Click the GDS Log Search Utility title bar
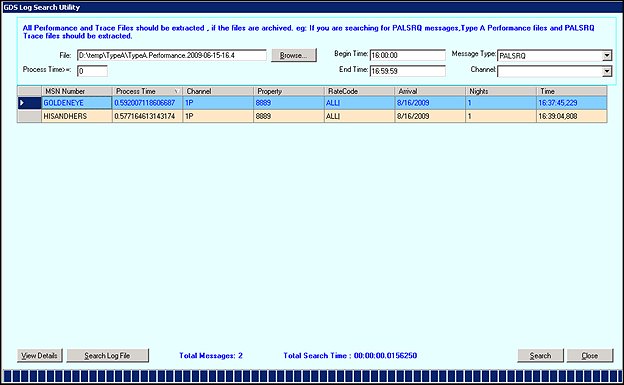 point(312,7)
